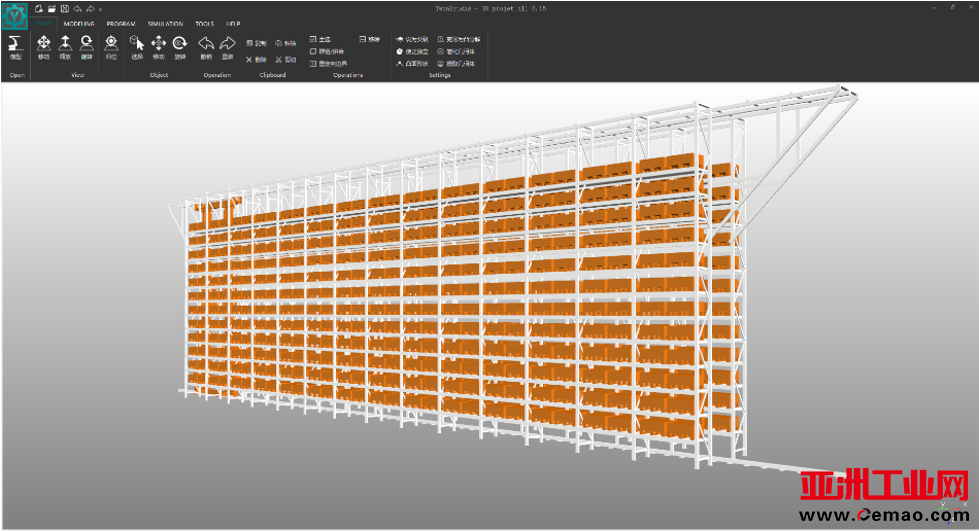Expand dropdown arrow beside the boundary grid item

click(x=353, y=64)
